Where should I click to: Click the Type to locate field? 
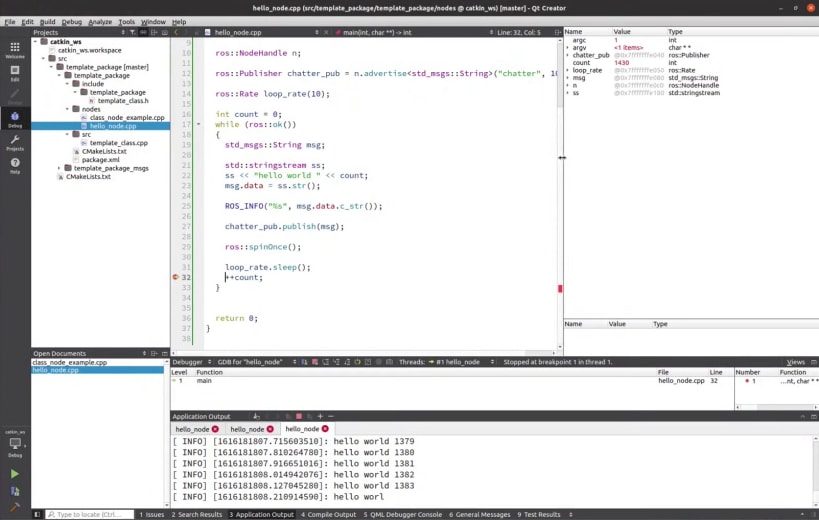pos(89,515)
